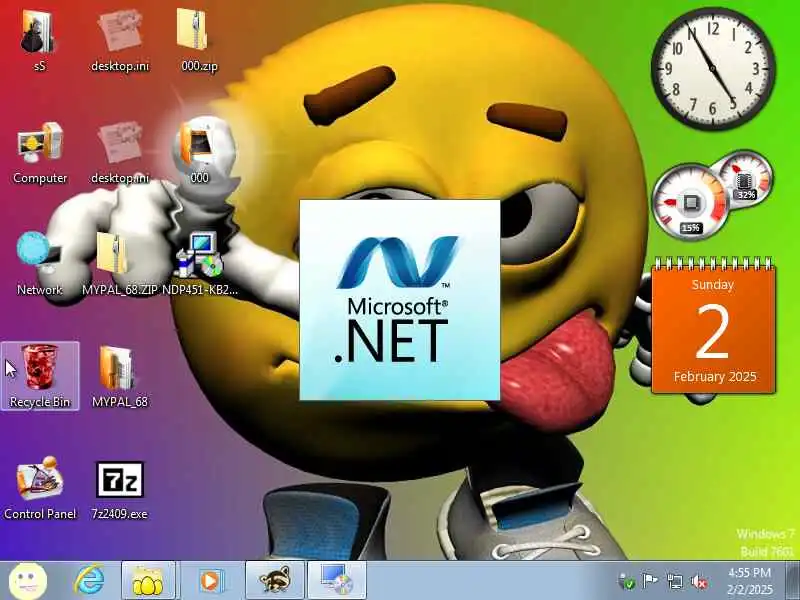Viewport: 800px width, 600px height.
Task: Click the memory gauge showing 32%
Action: (745, 180)
